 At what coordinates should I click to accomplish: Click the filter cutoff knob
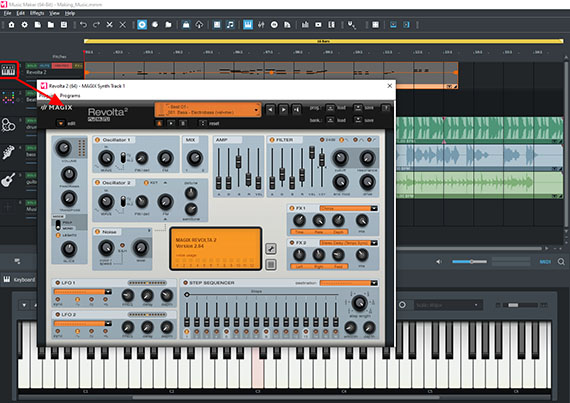(x=340, y=158)
